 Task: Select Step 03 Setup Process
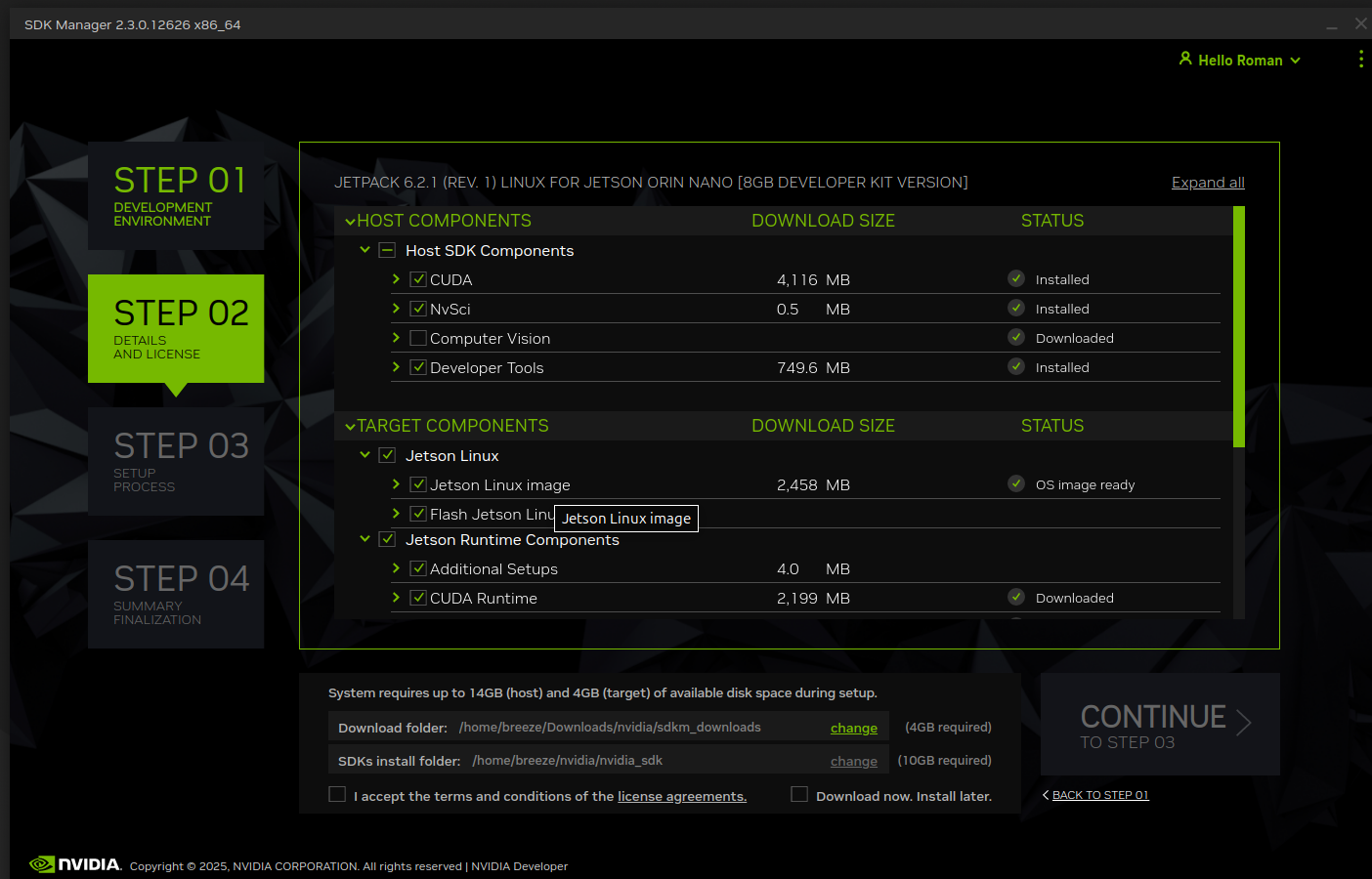pyautogui.click(x=176, y=461)
